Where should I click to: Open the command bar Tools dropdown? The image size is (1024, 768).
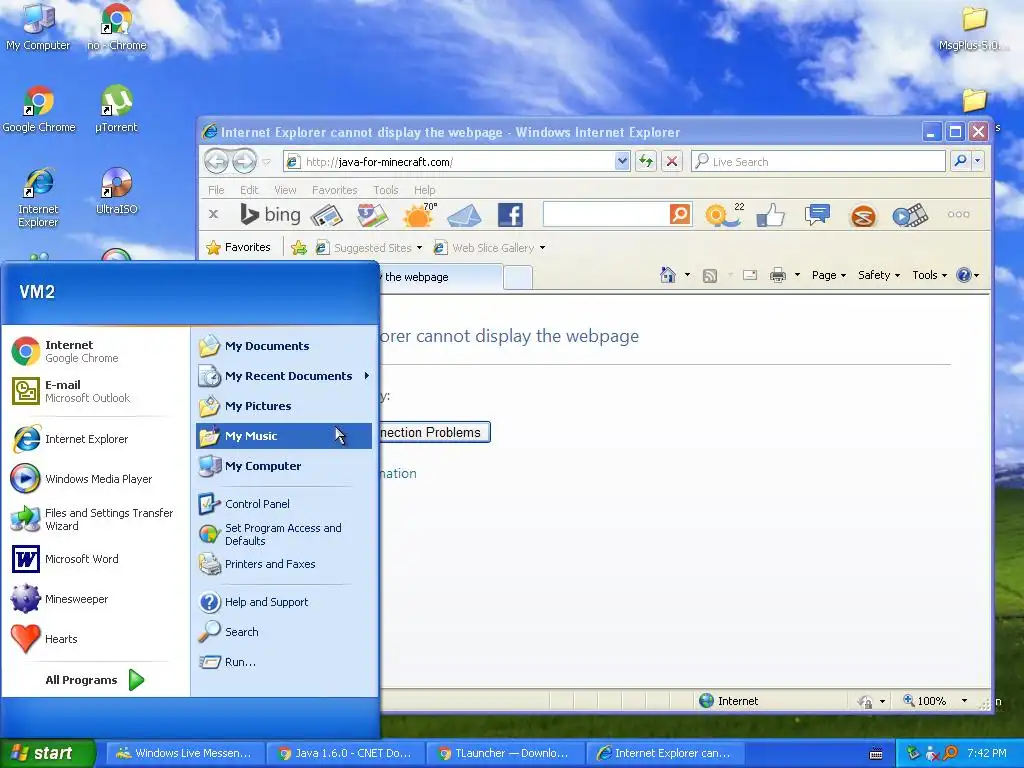pos(929,275)
